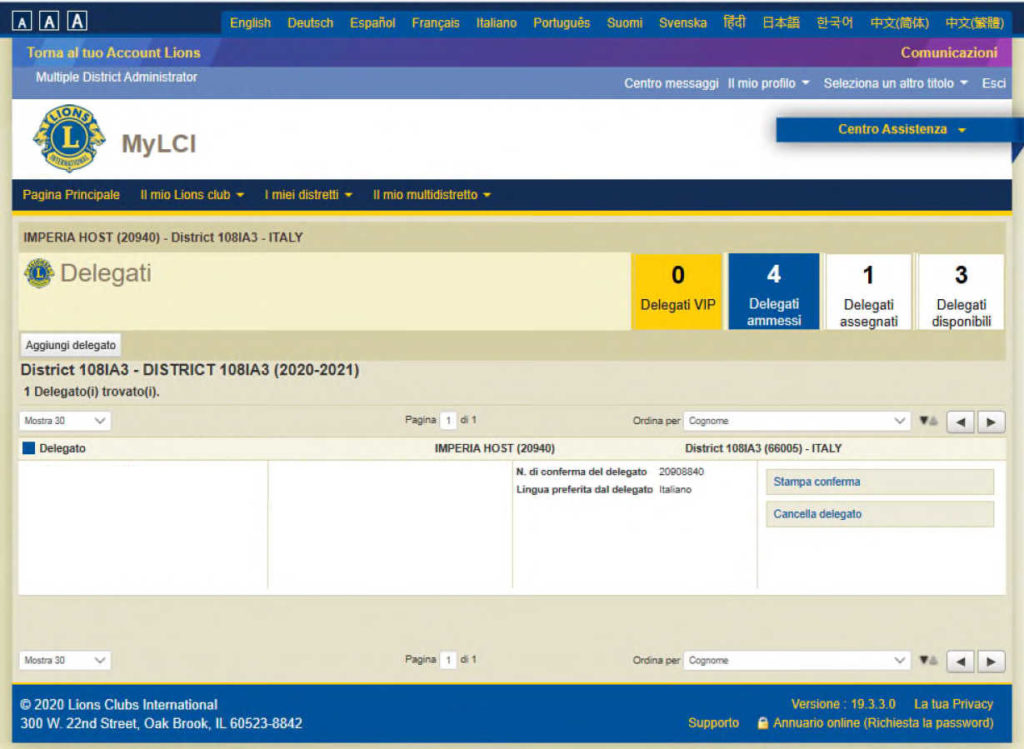
Task: Switch language to Svenska
Action: tap(682, 23)
